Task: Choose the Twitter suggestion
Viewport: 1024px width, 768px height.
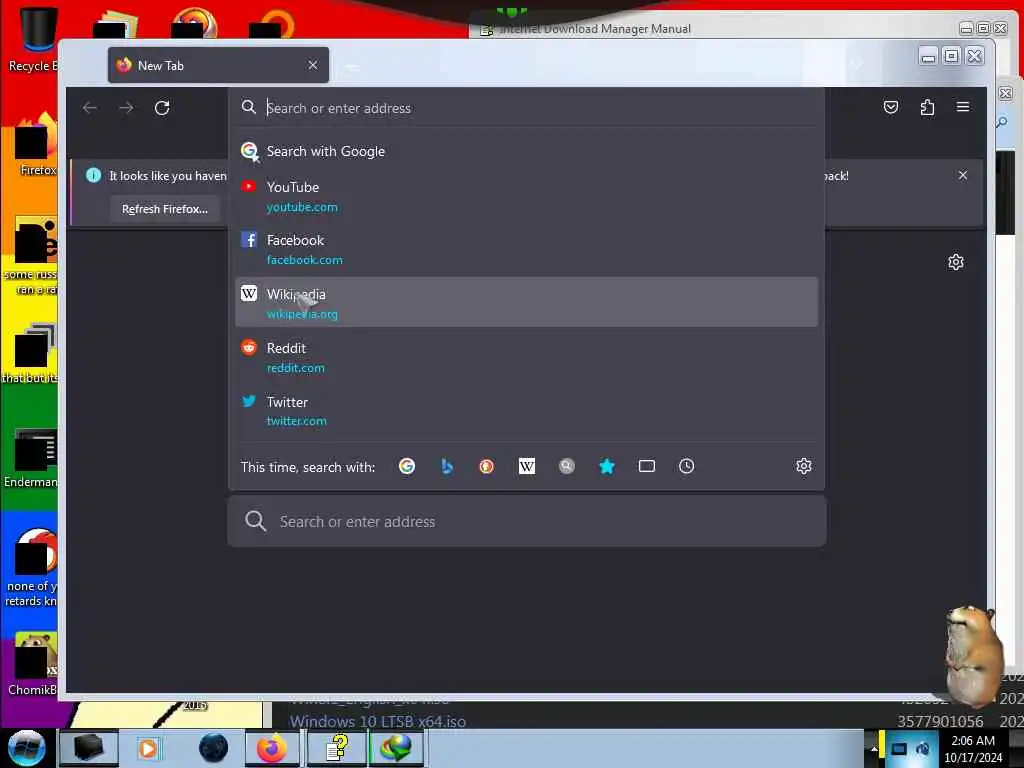Action: pyautogui.click(x=526, y=411)
